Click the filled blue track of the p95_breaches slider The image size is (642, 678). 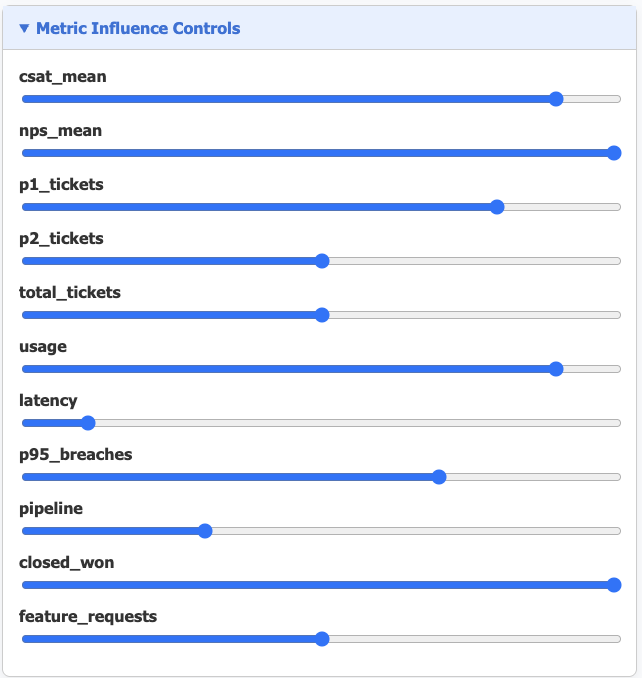coord(230,477)
